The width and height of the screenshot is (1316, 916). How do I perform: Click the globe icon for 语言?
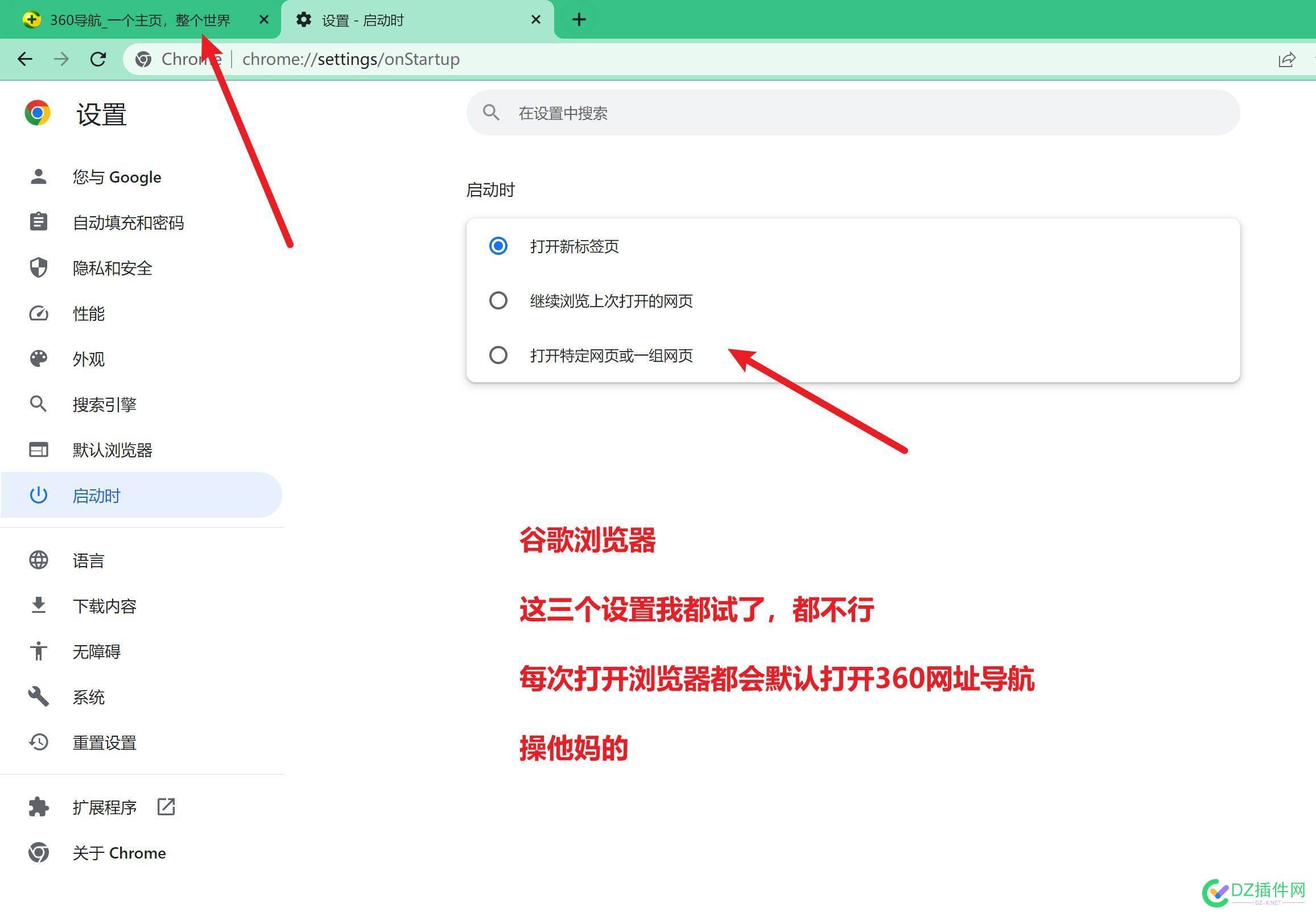38,560
